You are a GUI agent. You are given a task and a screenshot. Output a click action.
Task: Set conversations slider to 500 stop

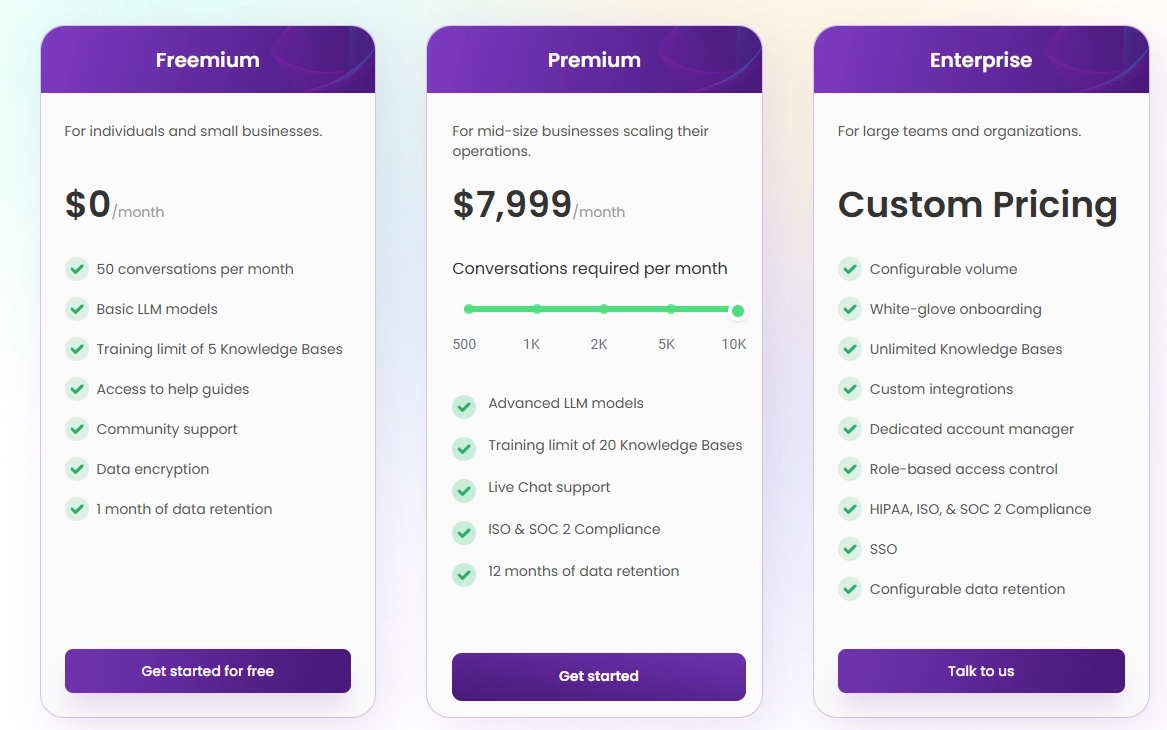[468, 309]
